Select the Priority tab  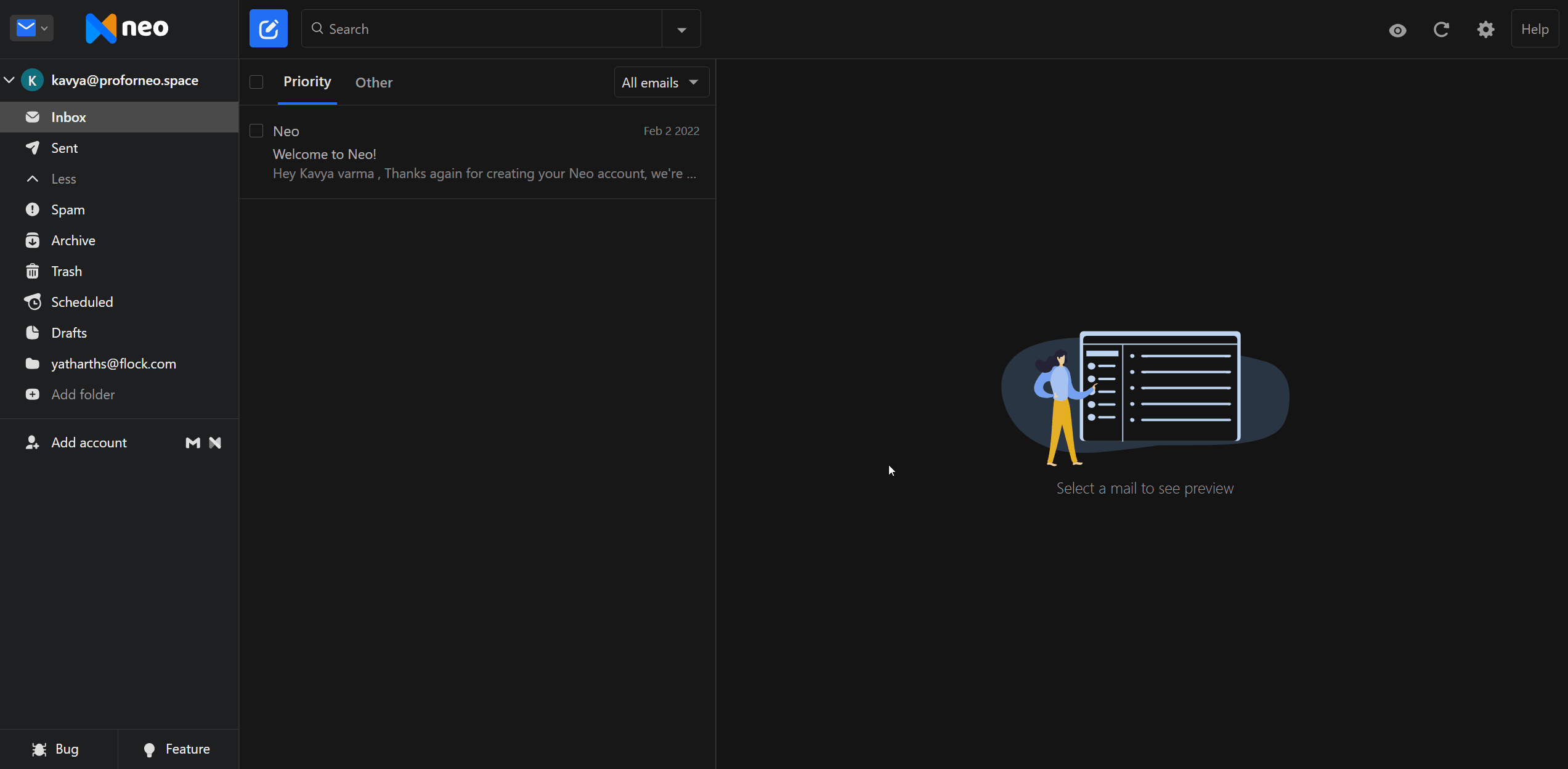[307, 81]
